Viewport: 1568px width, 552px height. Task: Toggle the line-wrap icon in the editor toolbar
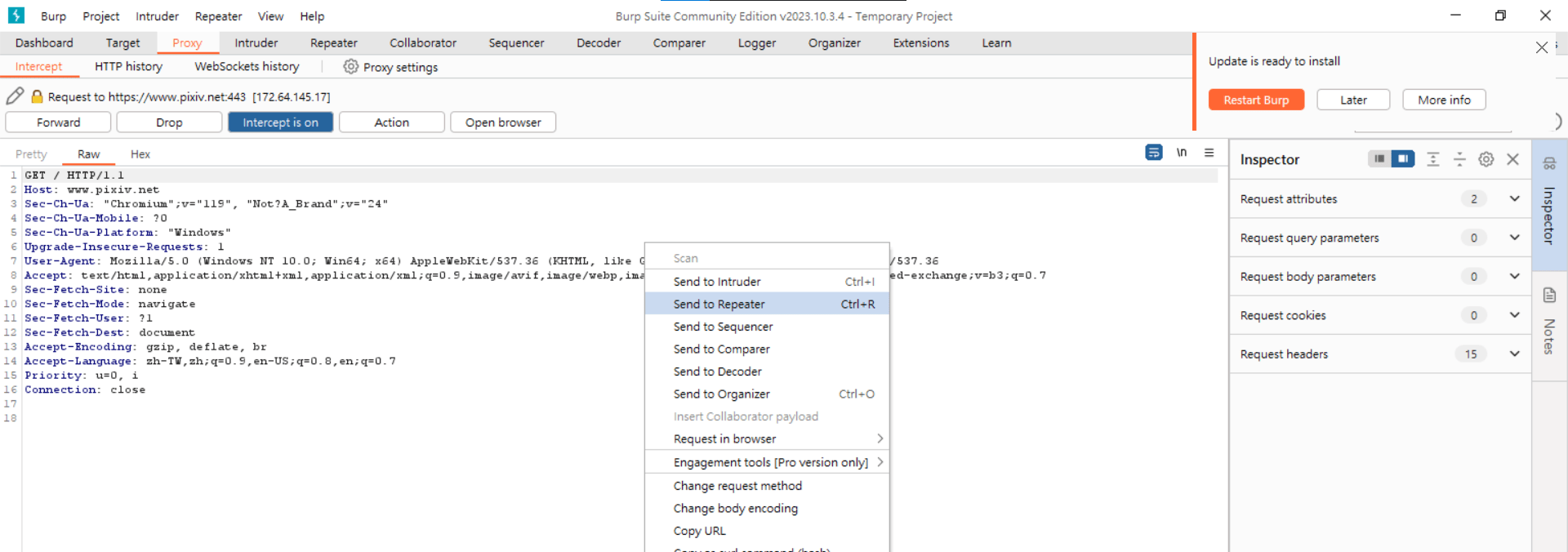(x=1153, y=153)
